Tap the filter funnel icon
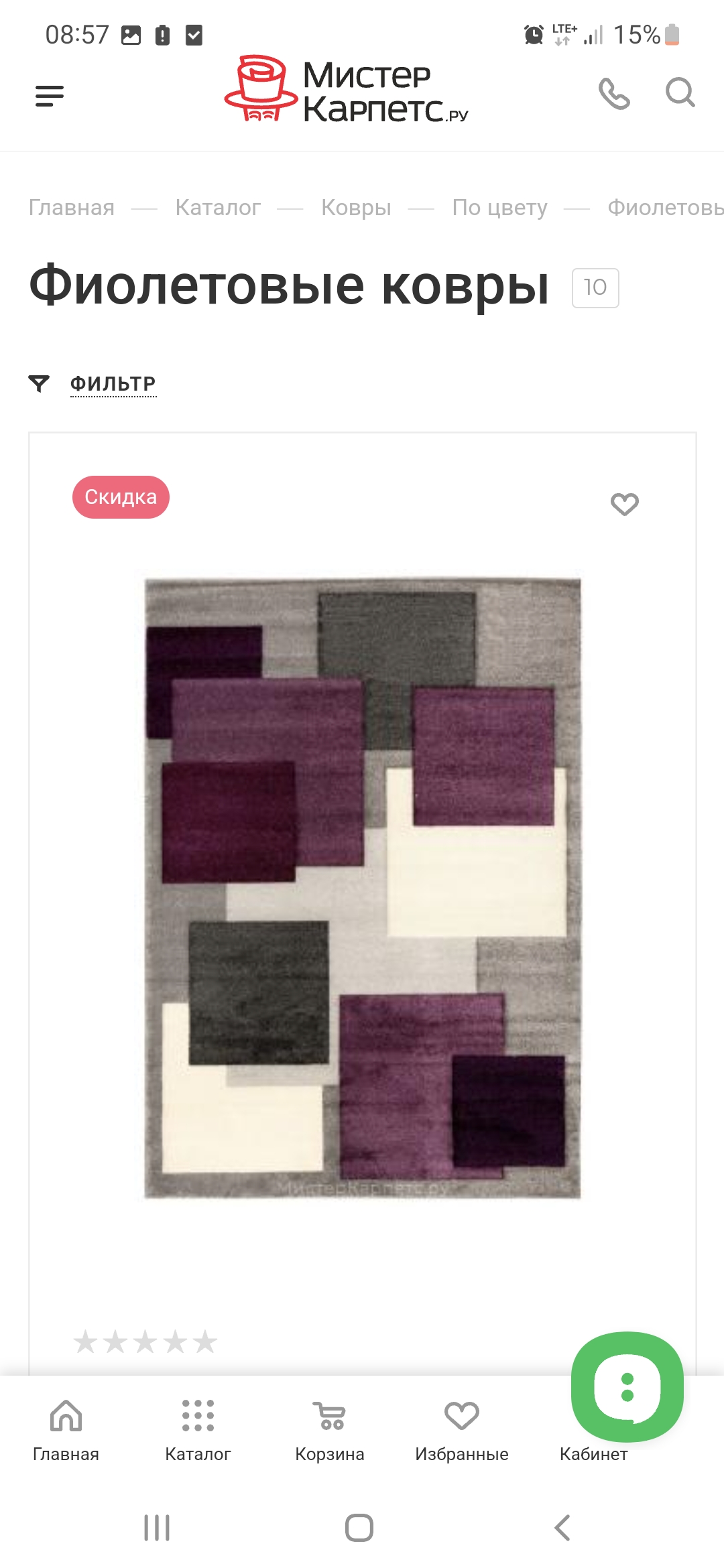The height and width of the screenshot is (1568, 724). 39,383
